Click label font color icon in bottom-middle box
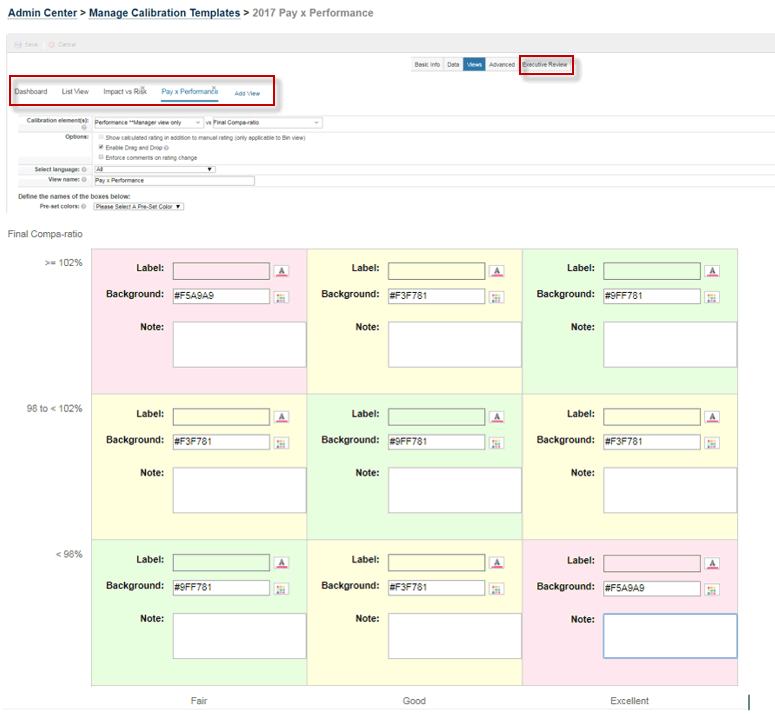This screenshot has width=775, height=716. click(x=497, y=563)
